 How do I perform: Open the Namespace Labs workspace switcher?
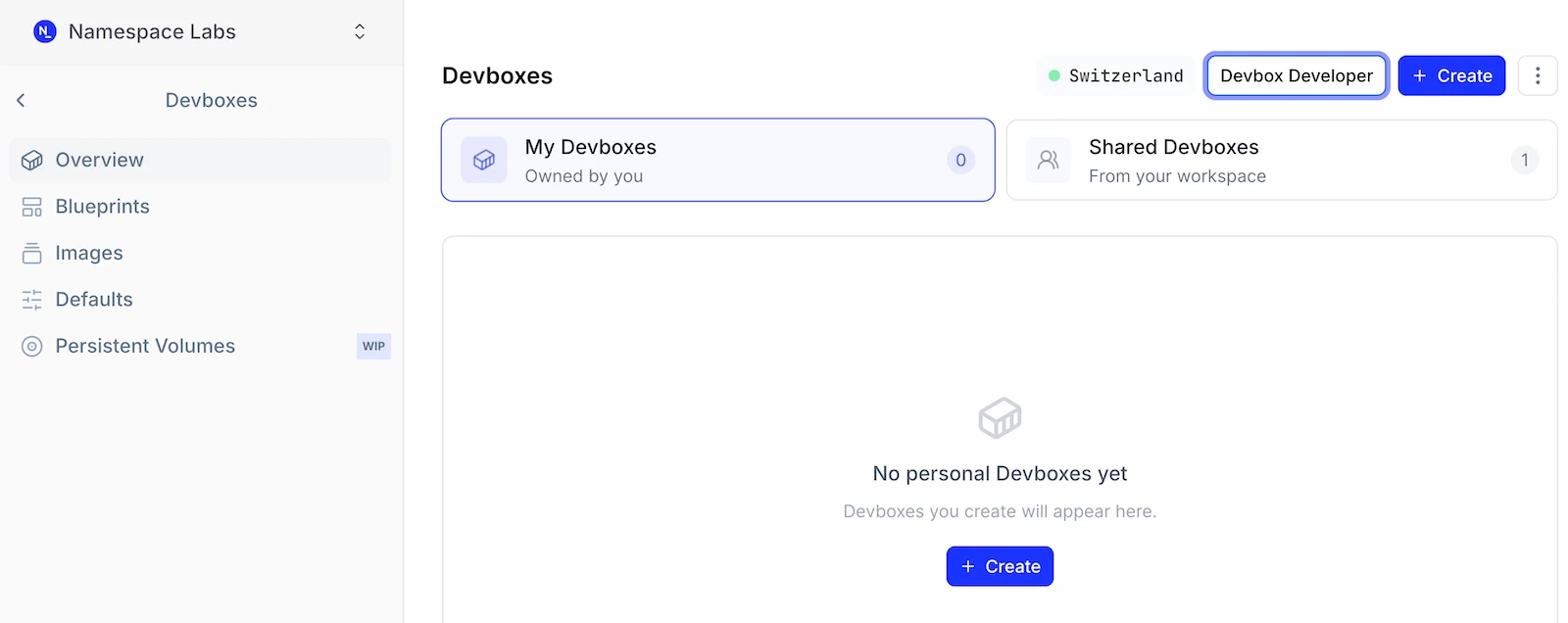(x=201, y=31)
